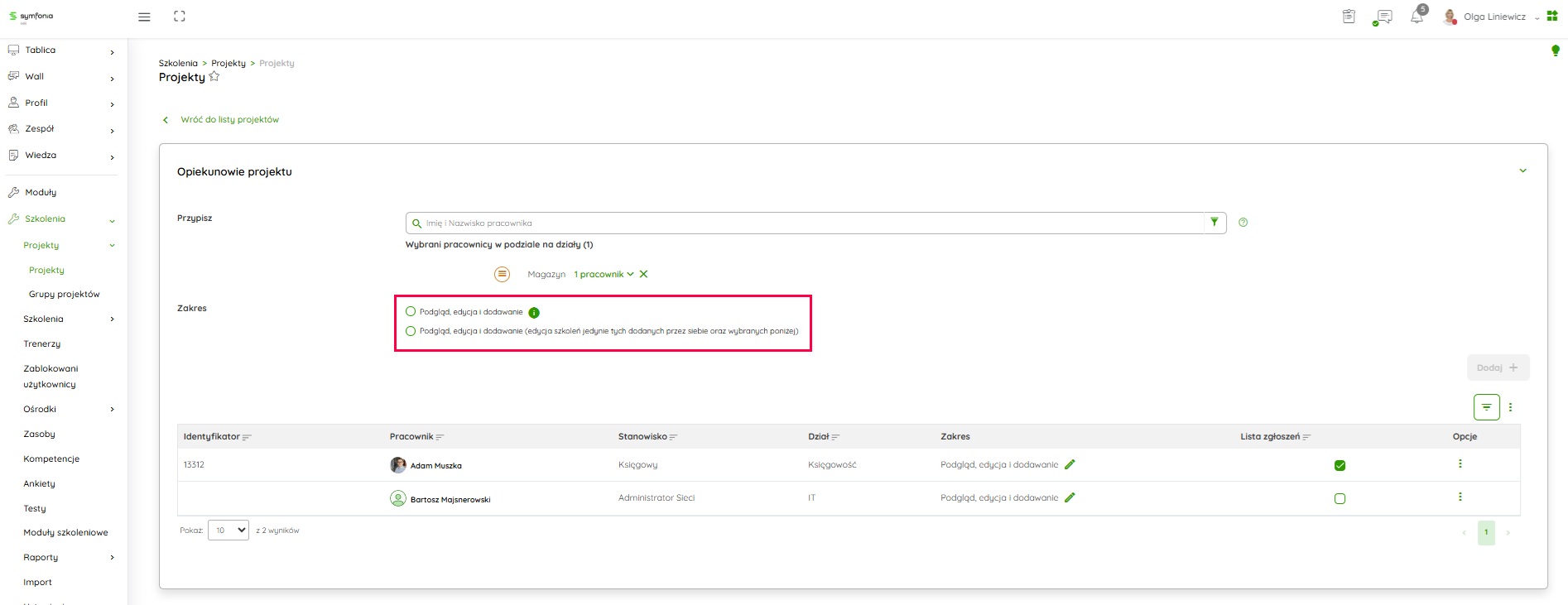Expand the '1 pracownik' dropdown
Screen dimensions: 1568x605
coord(604,274)
